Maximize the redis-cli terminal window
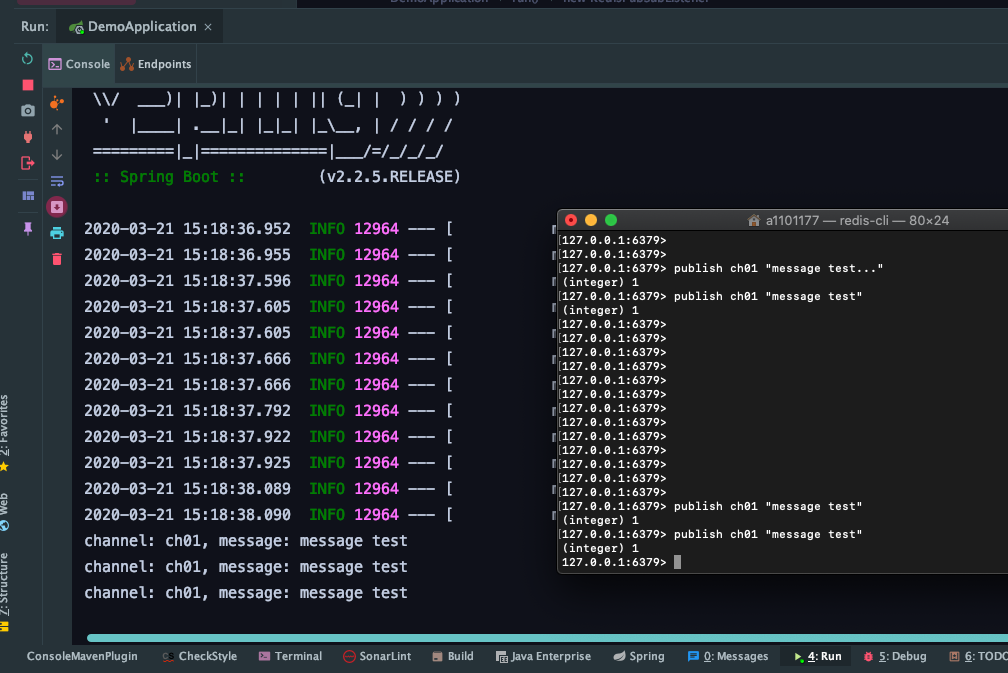Image resolution: width=1008 pixels, height=673 pixels. coord(611,220)
